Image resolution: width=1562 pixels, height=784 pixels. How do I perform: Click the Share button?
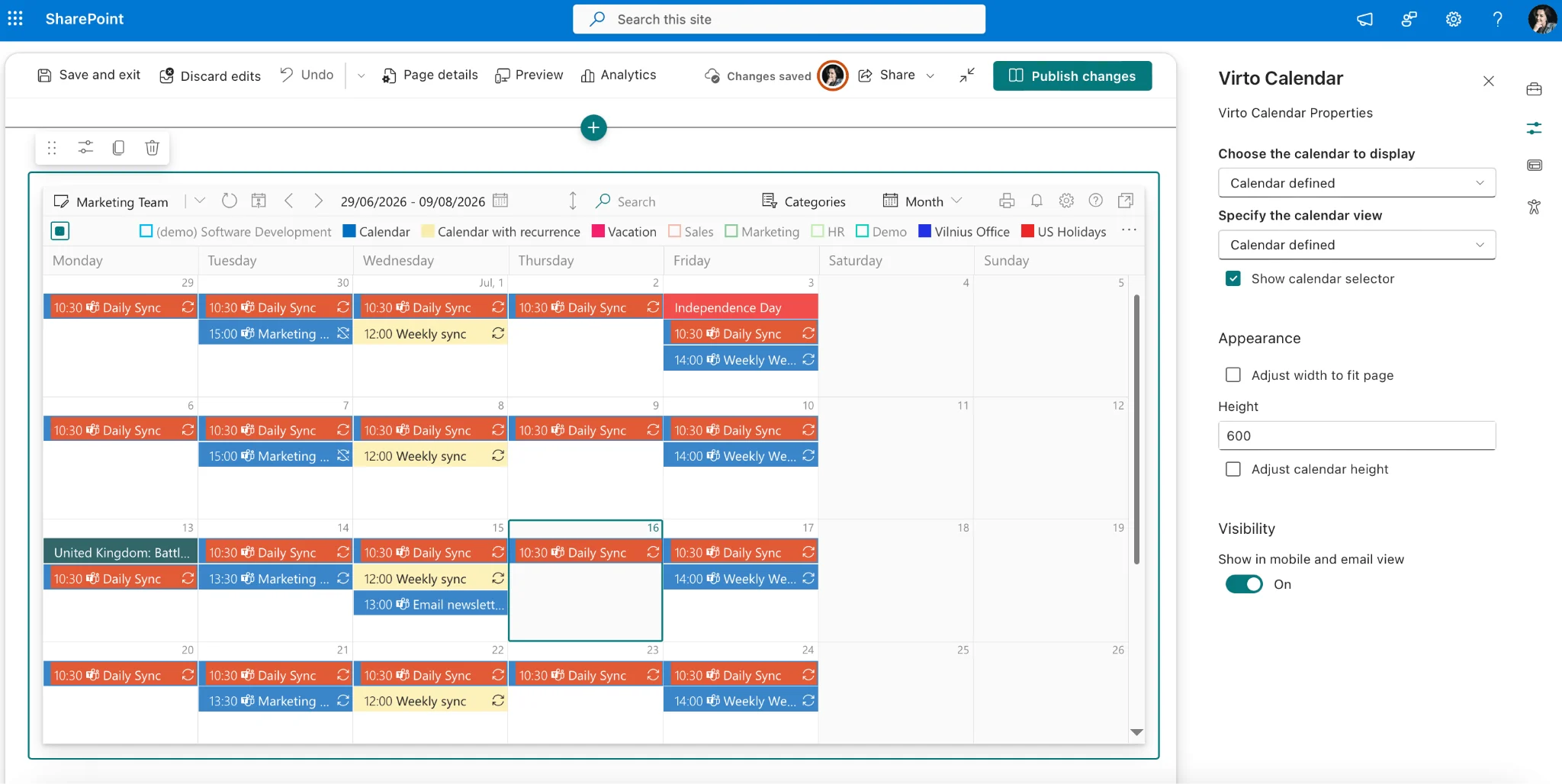[x=887, y=75]
